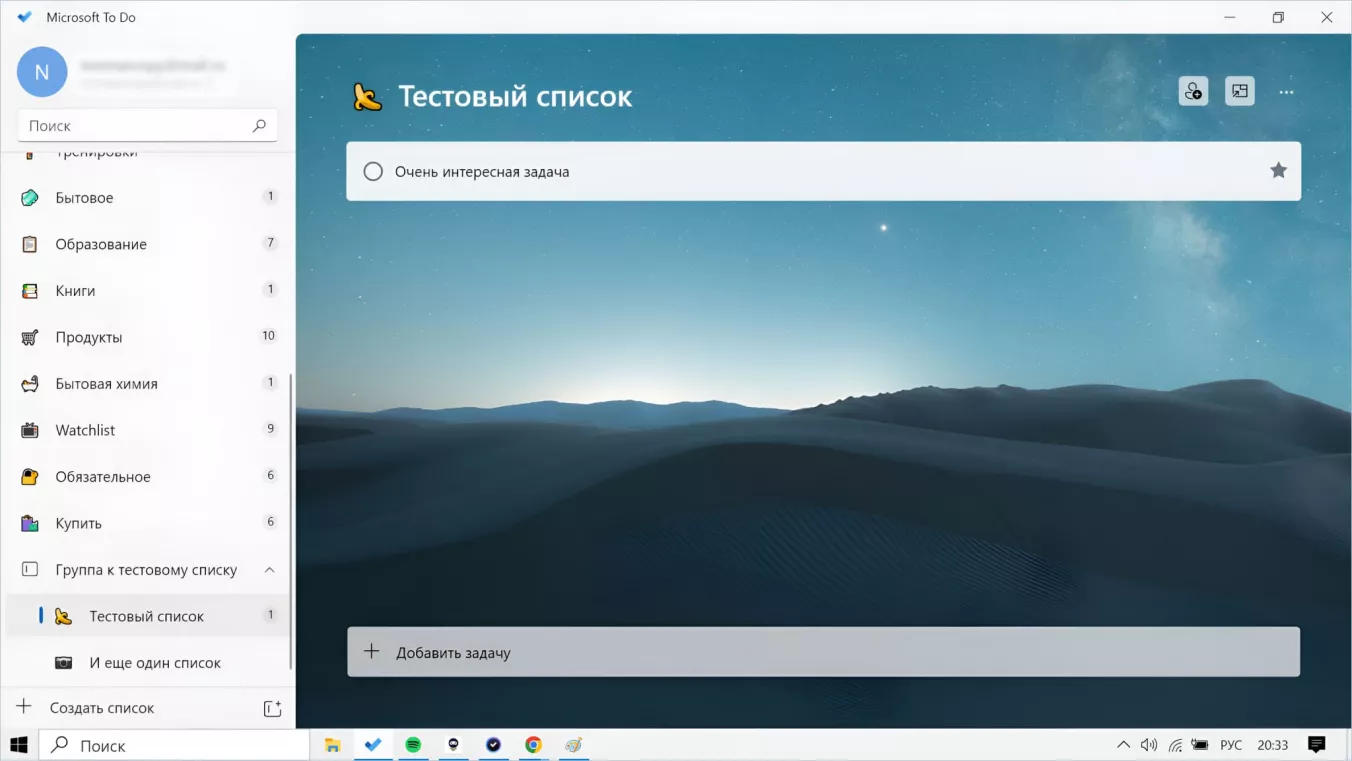The height and width of the screenshot is (761, 1352).
Task: Click the banana emoji in list title
Action: click(x=367, y=97)
